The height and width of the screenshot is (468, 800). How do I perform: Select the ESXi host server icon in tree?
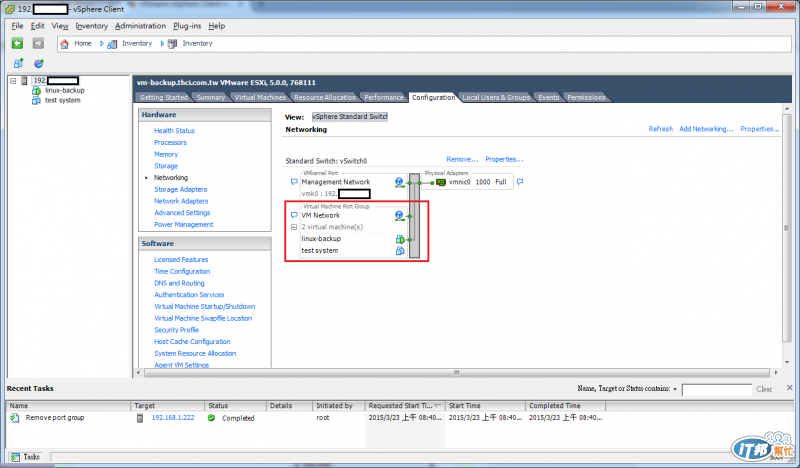(24, 81)
